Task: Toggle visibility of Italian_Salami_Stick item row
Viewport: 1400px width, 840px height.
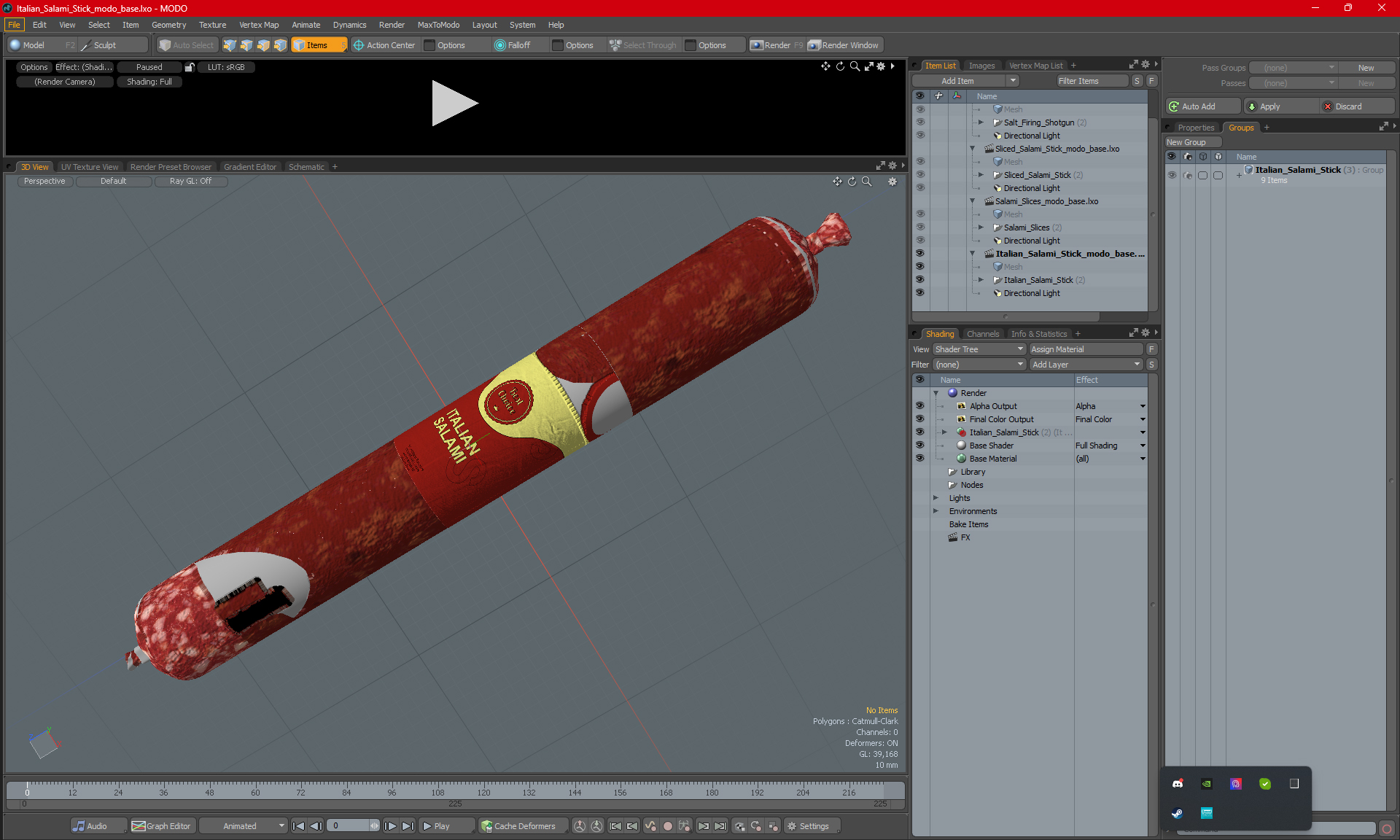Action: tap(919, 280)
